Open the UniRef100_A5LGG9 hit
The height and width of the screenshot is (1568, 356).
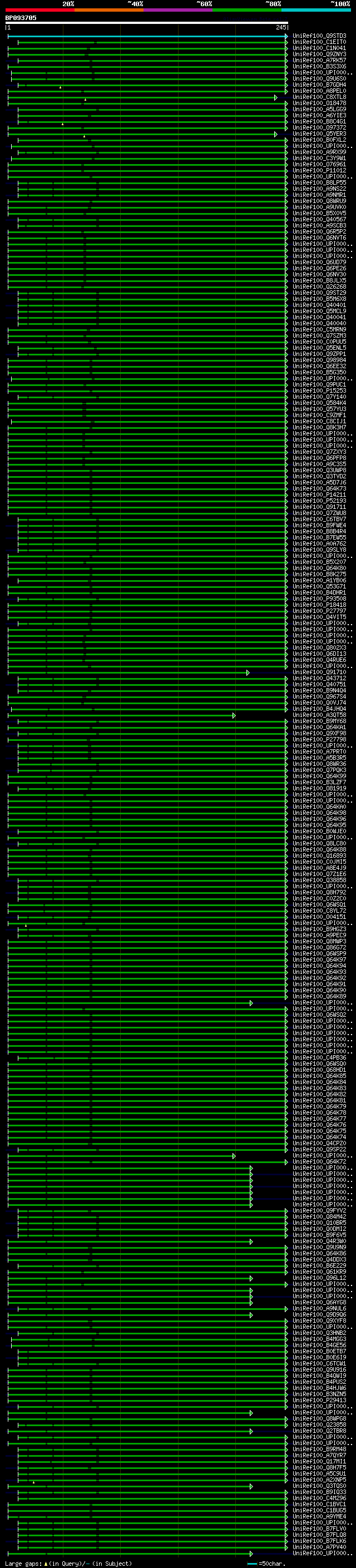[x=319, y=110]
